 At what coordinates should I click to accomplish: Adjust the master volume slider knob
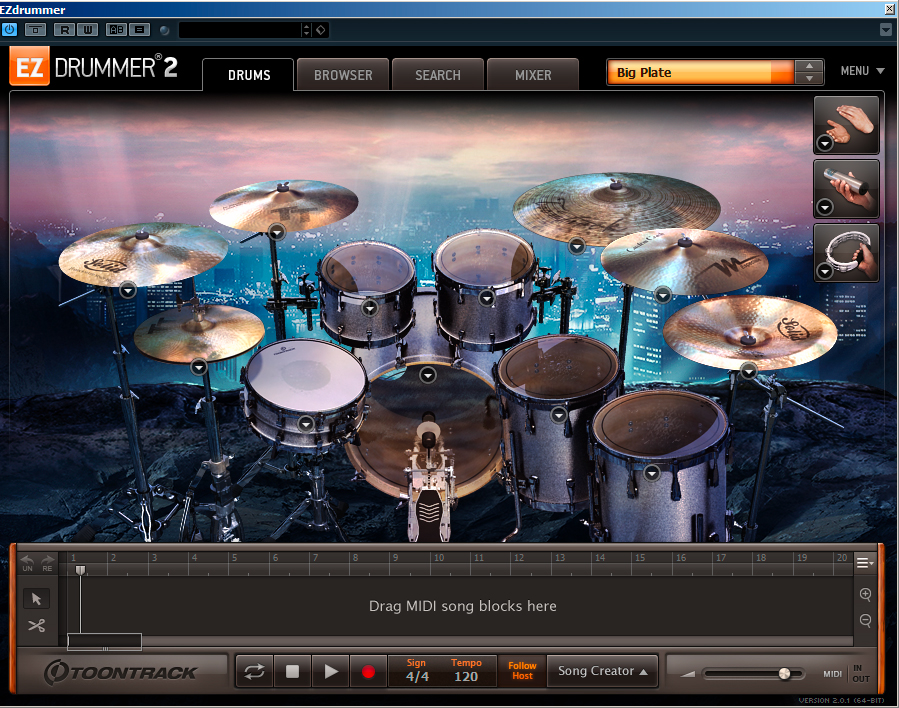pos(784,674)
